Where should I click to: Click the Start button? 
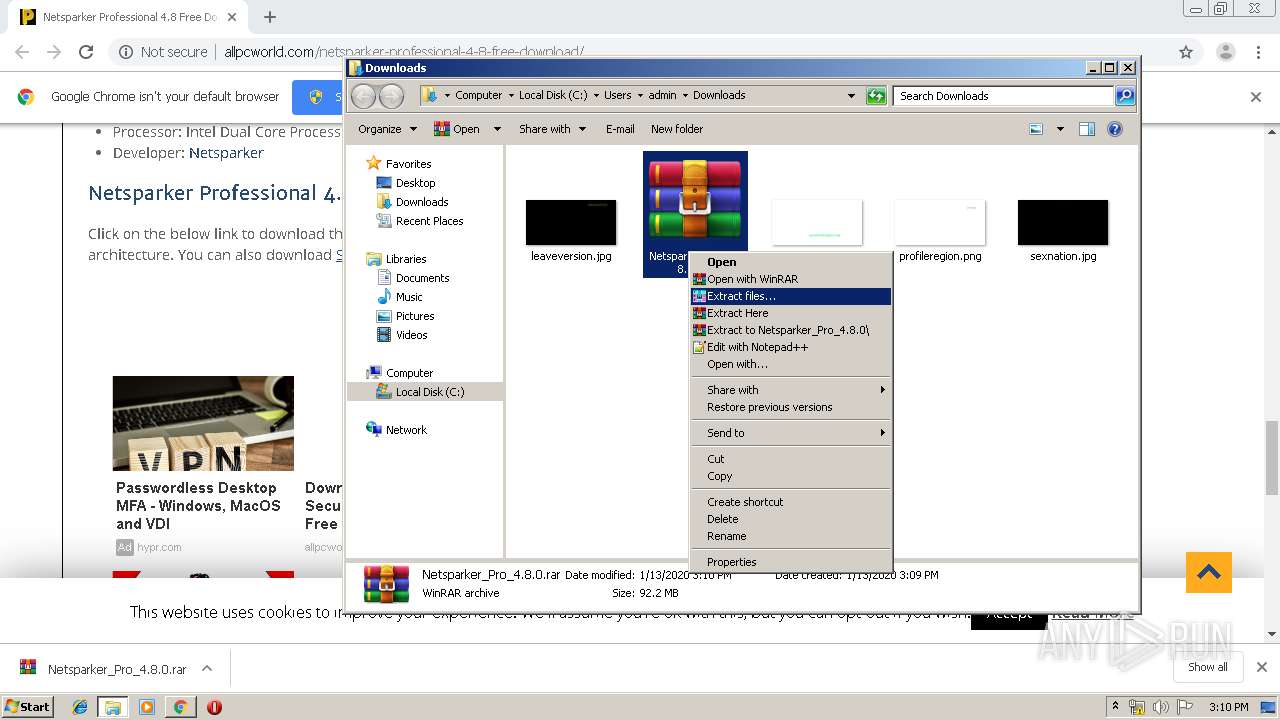tap(27, 706)
